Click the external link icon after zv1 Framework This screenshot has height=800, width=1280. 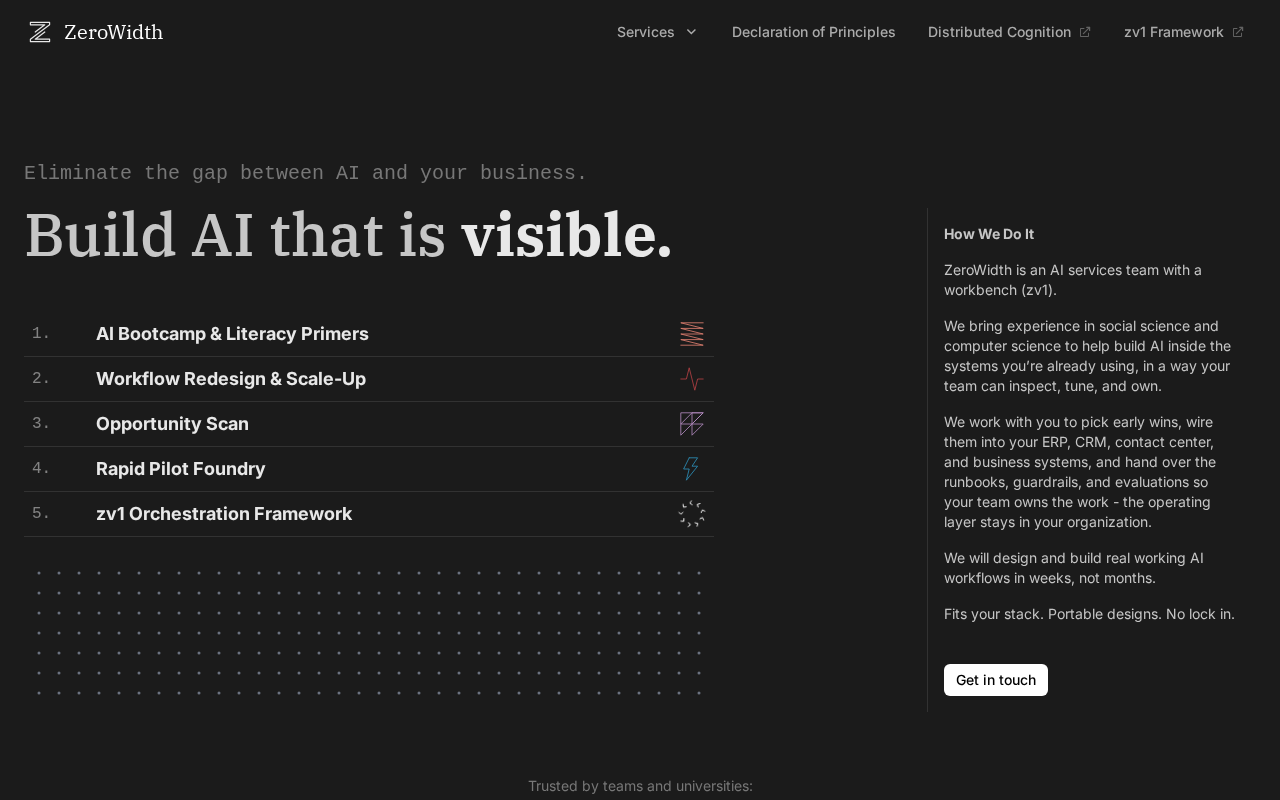click(x=1238, y=32)
